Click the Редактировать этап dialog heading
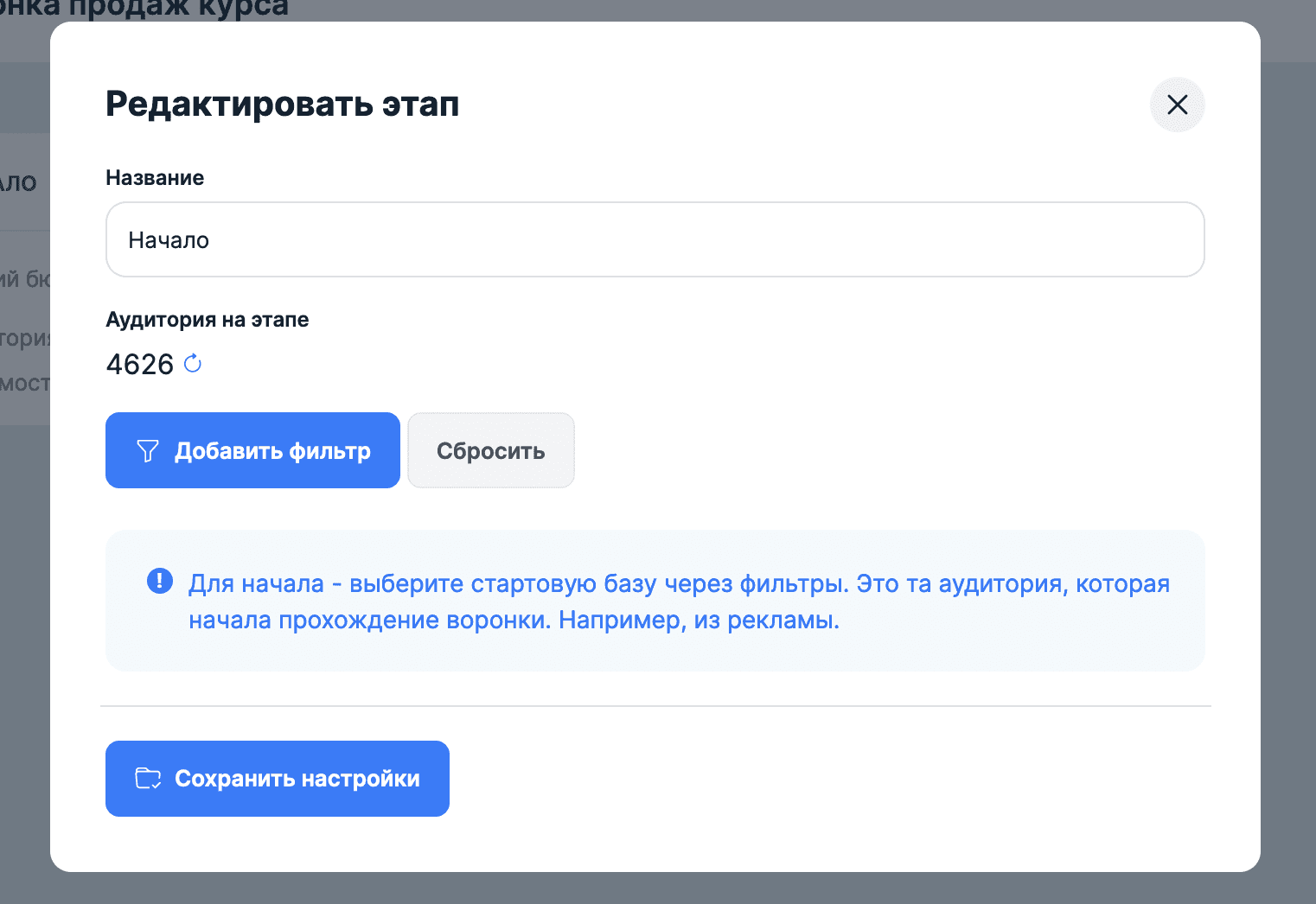The width and height of the screenshot is (1316, 904). click(282, 105)
